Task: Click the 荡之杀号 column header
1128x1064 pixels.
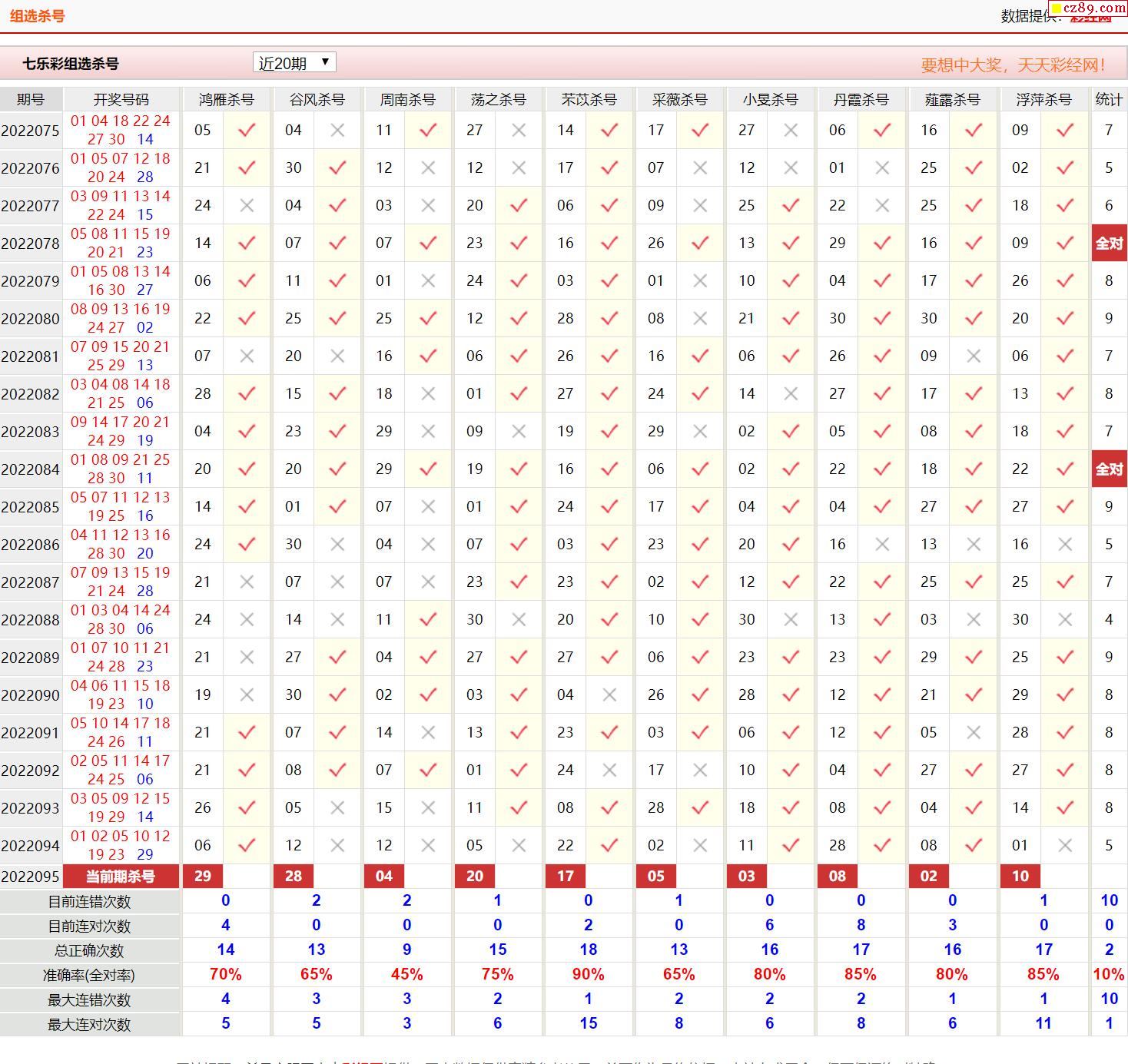Action: coord(499,100)
